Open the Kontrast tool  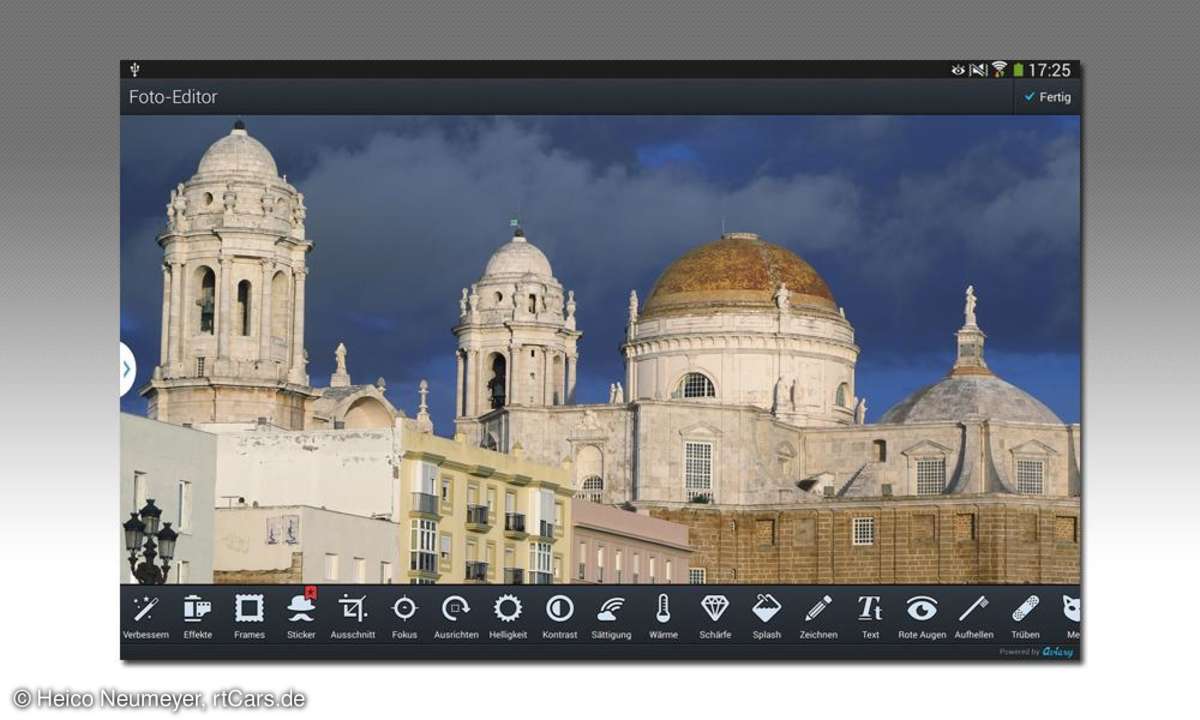coord(560,616)
